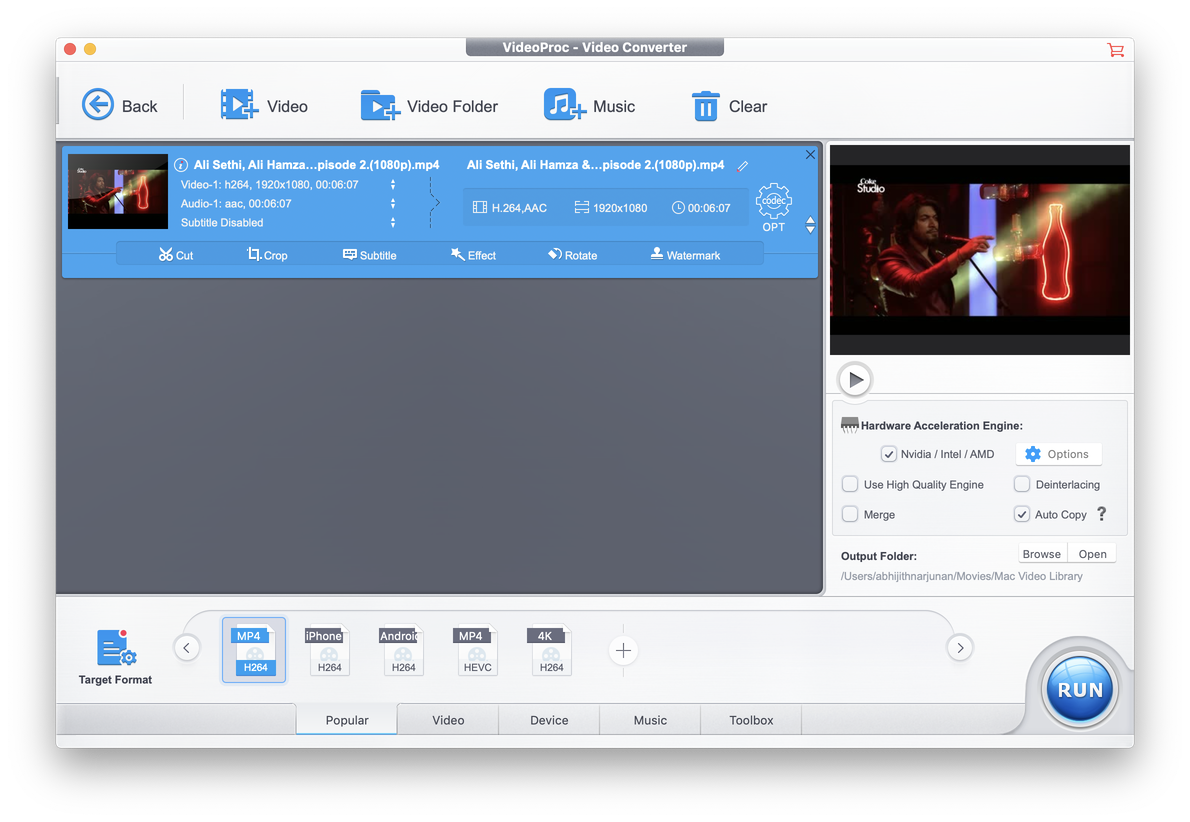Open the Subtitle tool
This screenshot has height=822, width=1190.
[x=370, y=255]
